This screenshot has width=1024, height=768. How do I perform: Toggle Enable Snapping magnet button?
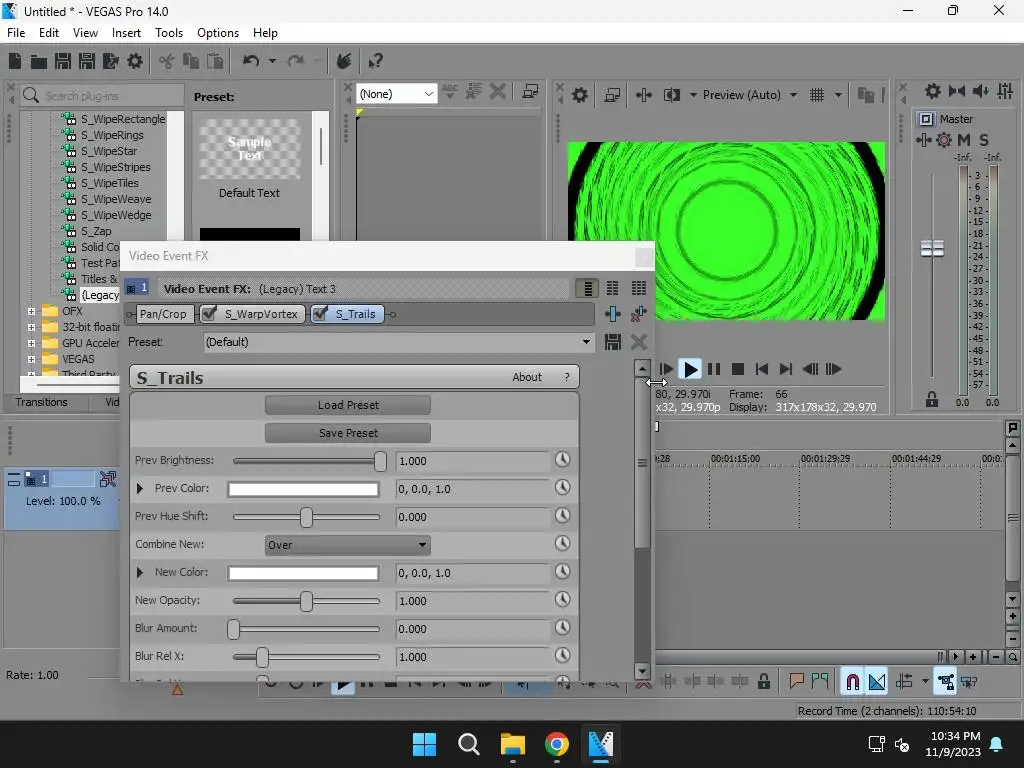click(852, 682)
